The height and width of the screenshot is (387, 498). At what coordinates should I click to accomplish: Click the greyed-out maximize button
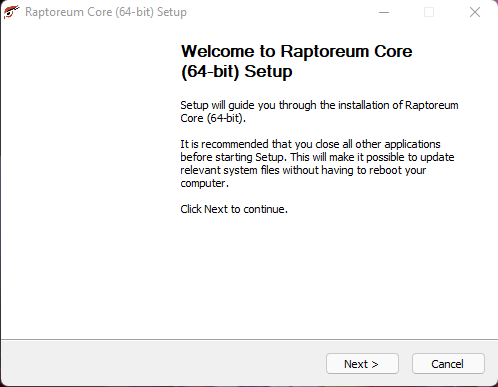point(429,12)
